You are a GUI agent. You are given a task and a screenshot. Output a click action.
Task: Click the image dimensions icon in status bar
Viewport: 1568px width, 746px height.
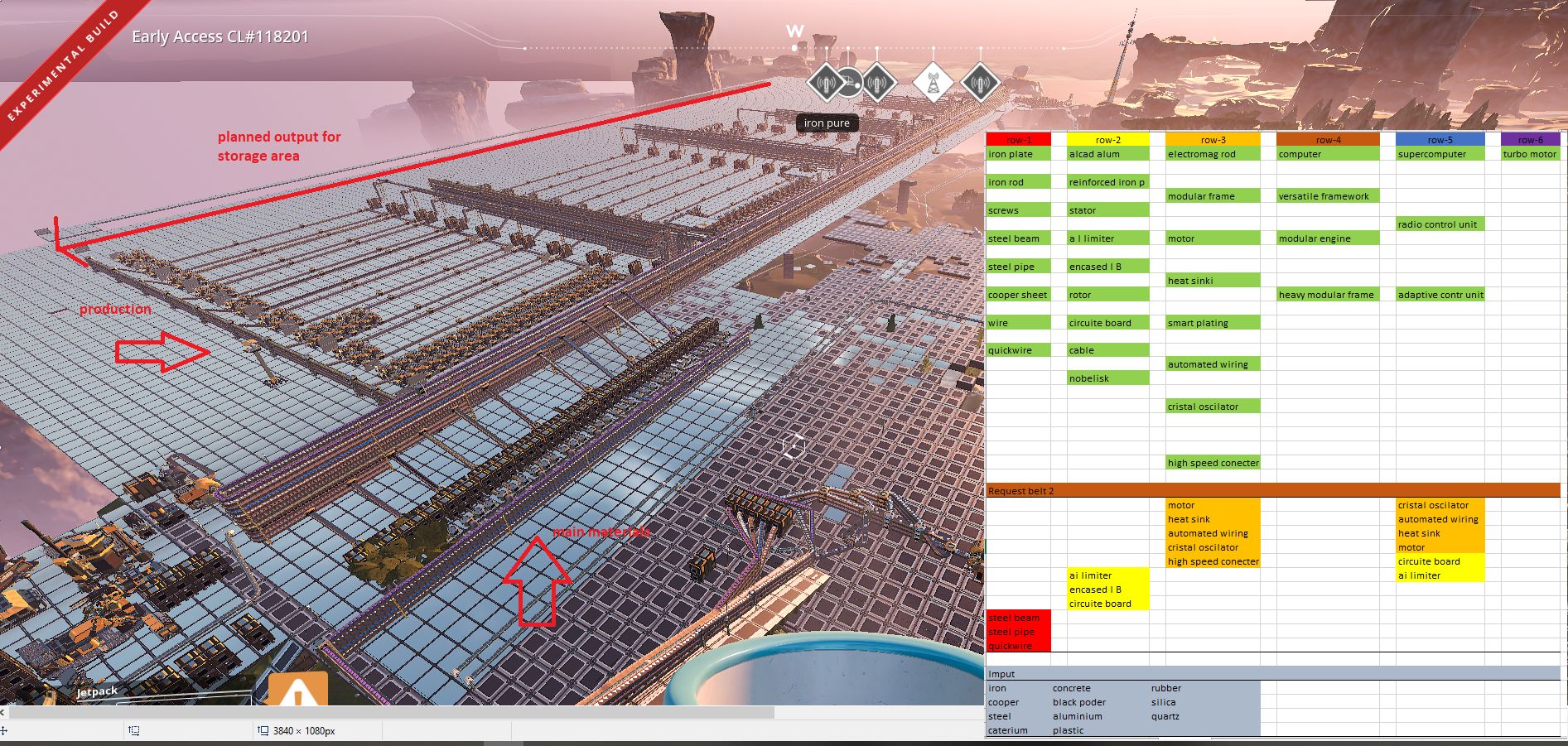click(x=263, y=730)
